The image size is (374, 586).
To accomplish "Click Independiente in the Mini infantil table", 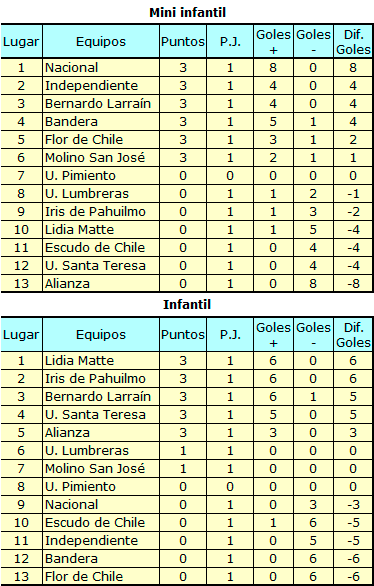I will (x=92, y=86).
